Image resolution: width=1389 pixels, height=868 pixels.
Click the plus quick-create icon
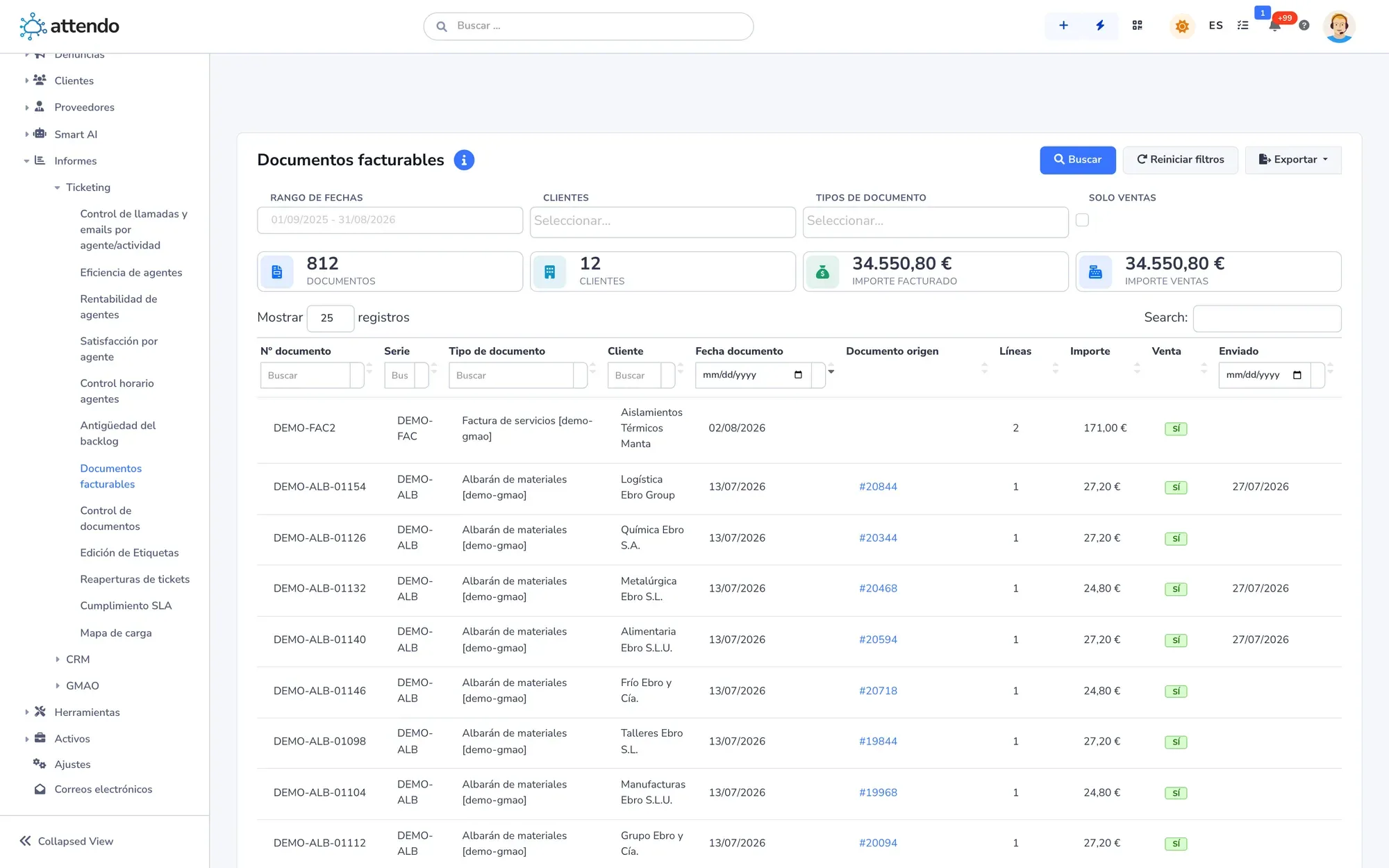point(1063,26)
